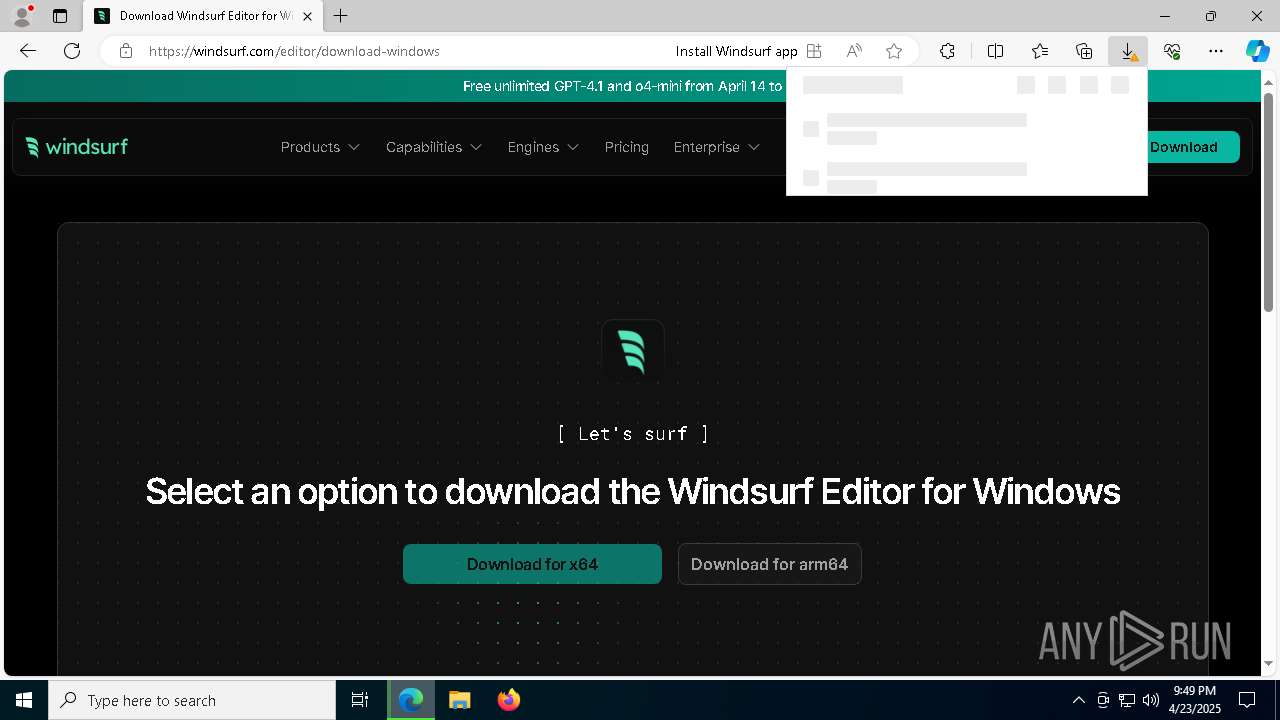Expand the Enterprise menu

point(717,147)
